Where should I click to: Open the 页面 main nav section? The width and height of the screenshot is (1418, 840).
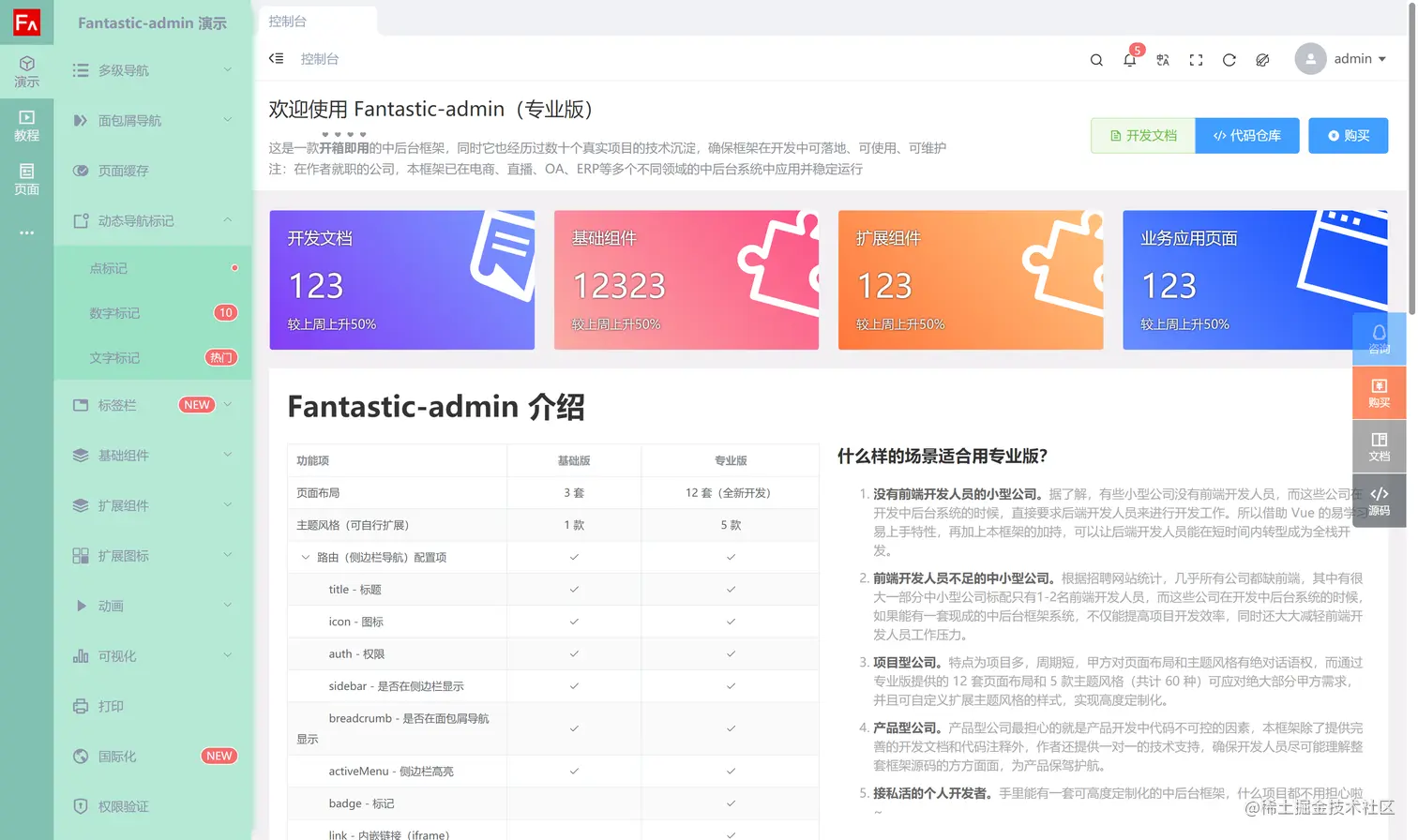pyautogui.click(x=26, y=179)
